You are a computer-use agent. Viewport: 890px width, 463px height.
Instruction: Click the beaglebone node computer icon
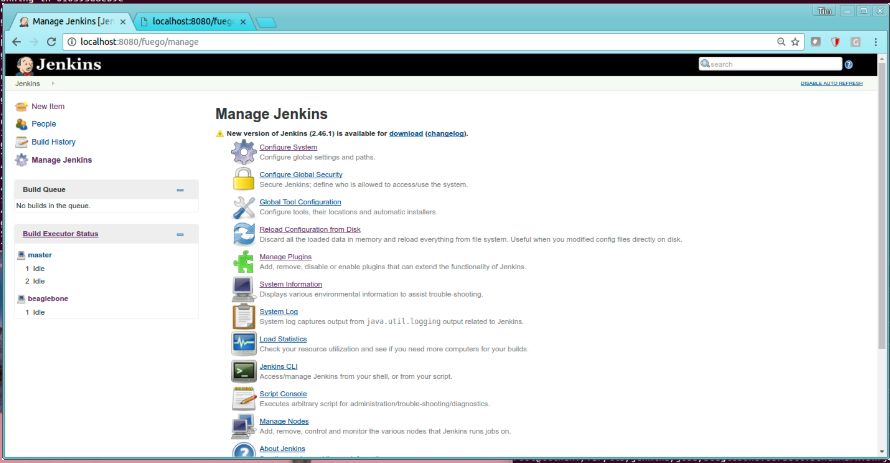(21, 298)
